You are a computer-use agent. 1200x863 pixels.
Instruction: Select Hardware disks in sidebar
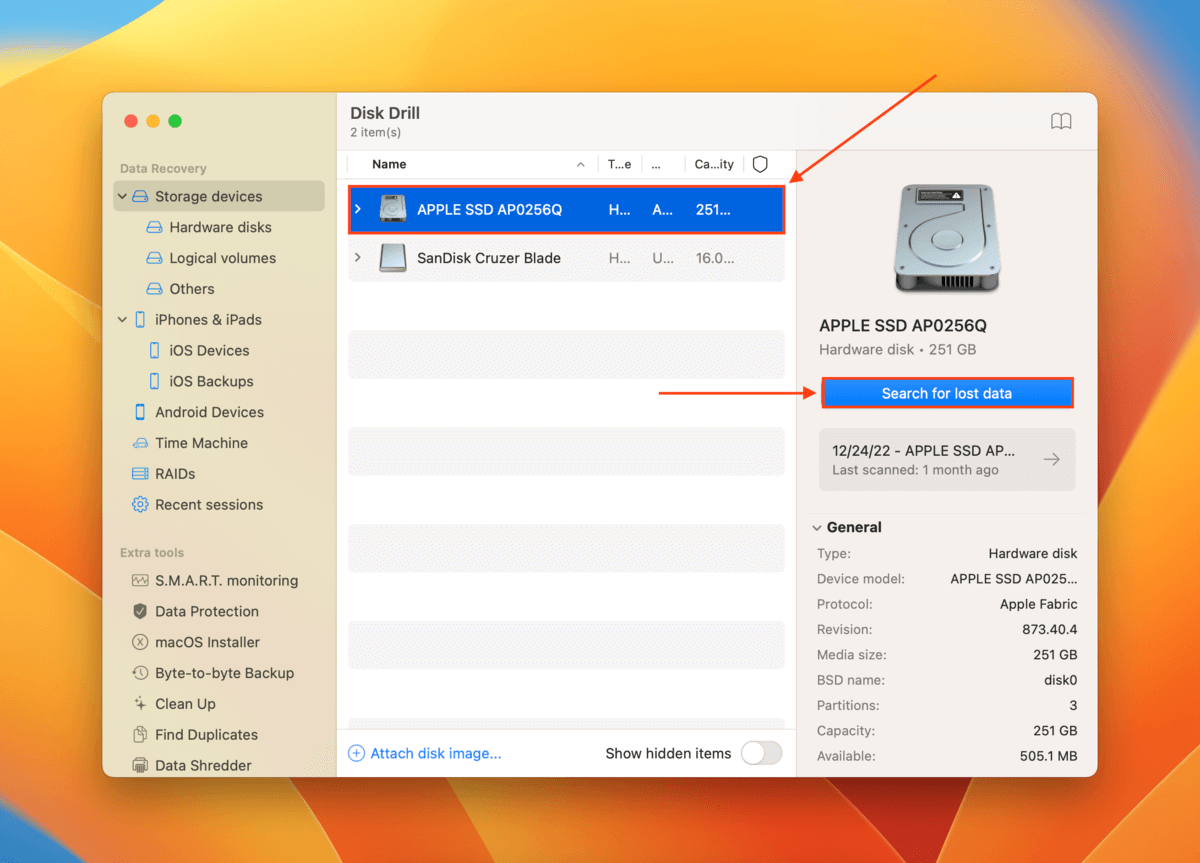click(x=220, y=228)
